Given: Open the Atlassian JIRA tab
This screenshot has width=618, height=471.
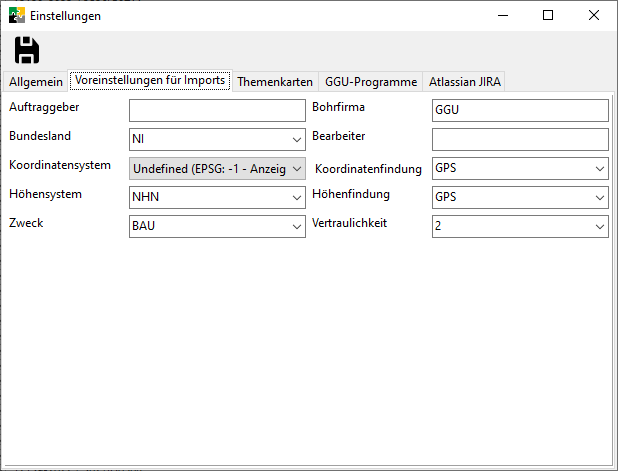Looking at the screenshot, I should click(465, 82).
